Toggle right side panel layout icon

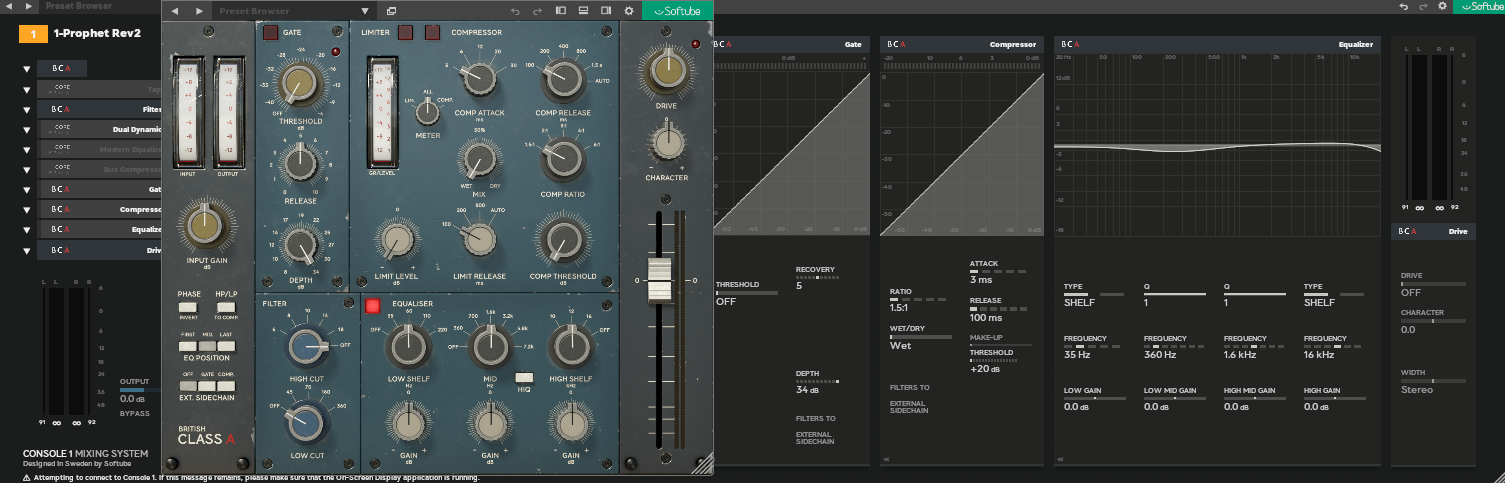point(606,11)
